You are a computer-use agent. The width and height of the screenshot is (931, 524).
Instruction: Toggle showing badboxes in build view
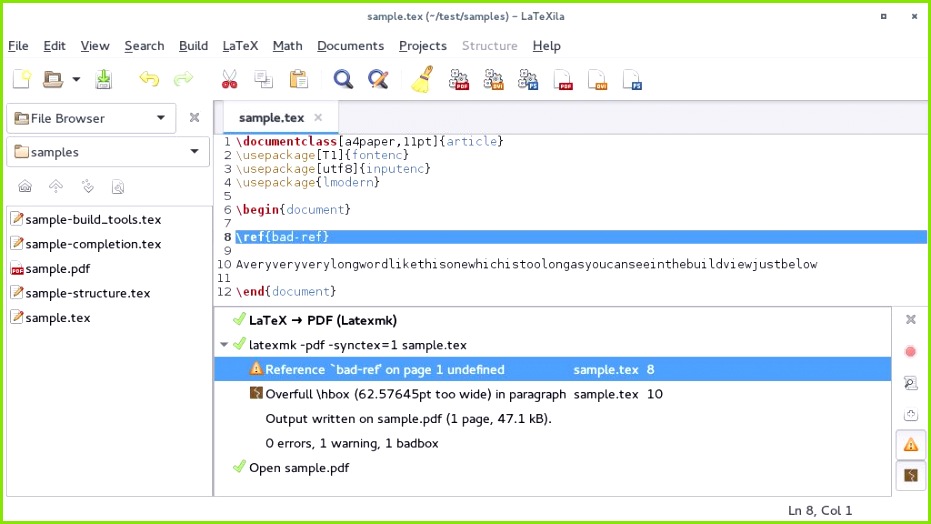911,475
